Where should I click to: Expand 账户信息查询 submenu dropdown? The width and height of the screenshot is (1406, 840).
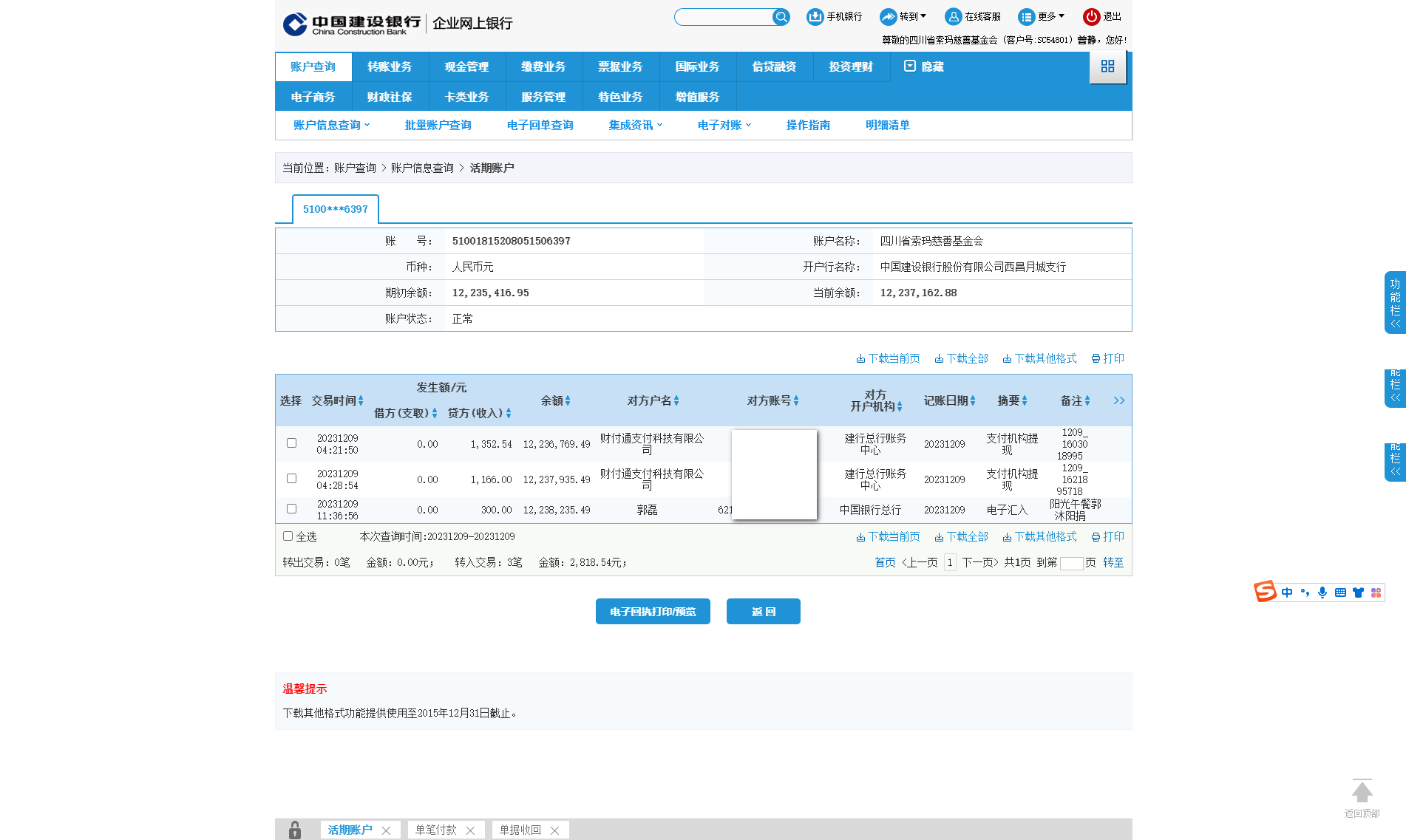(367, 125)
